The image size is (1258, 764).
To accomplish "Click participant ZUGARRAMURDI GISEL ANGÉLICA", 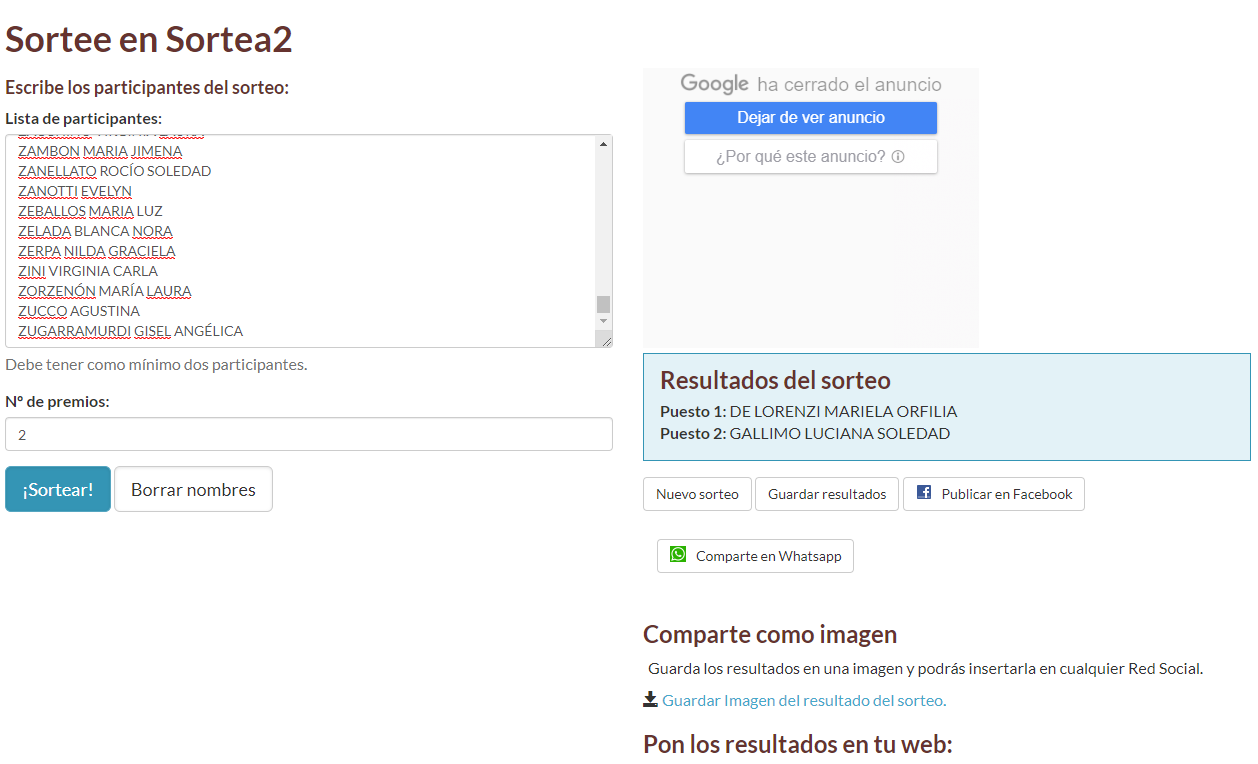I will tap(131, 331).
